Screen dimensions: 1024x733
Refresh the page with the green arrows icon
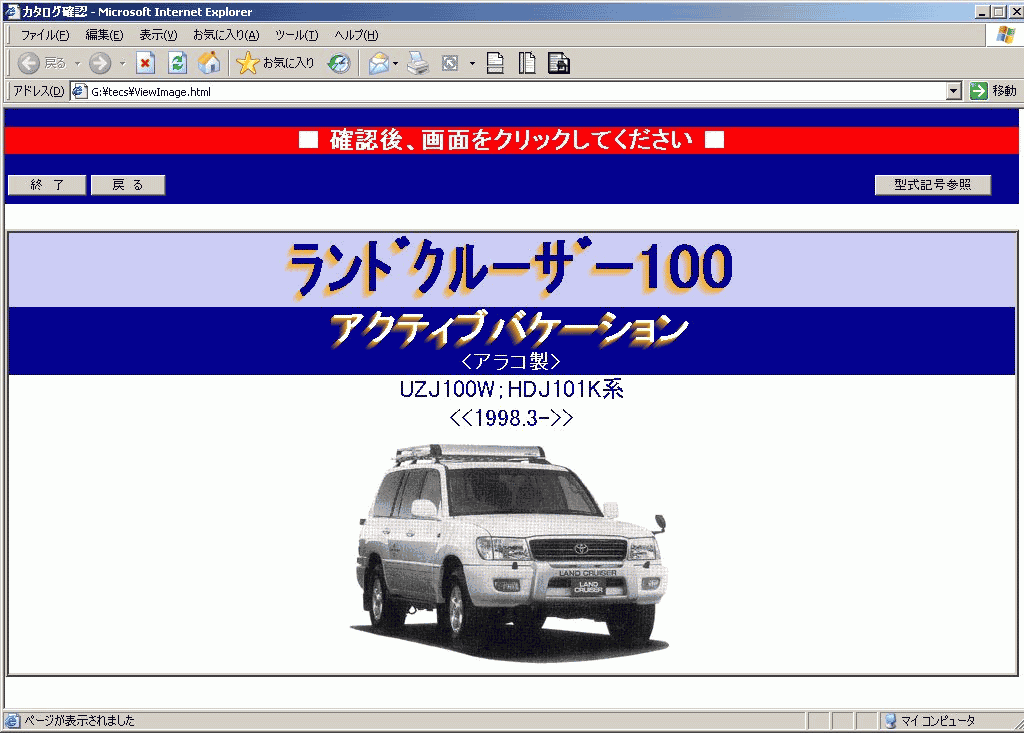pyautogui.click(x=177, y=63)
